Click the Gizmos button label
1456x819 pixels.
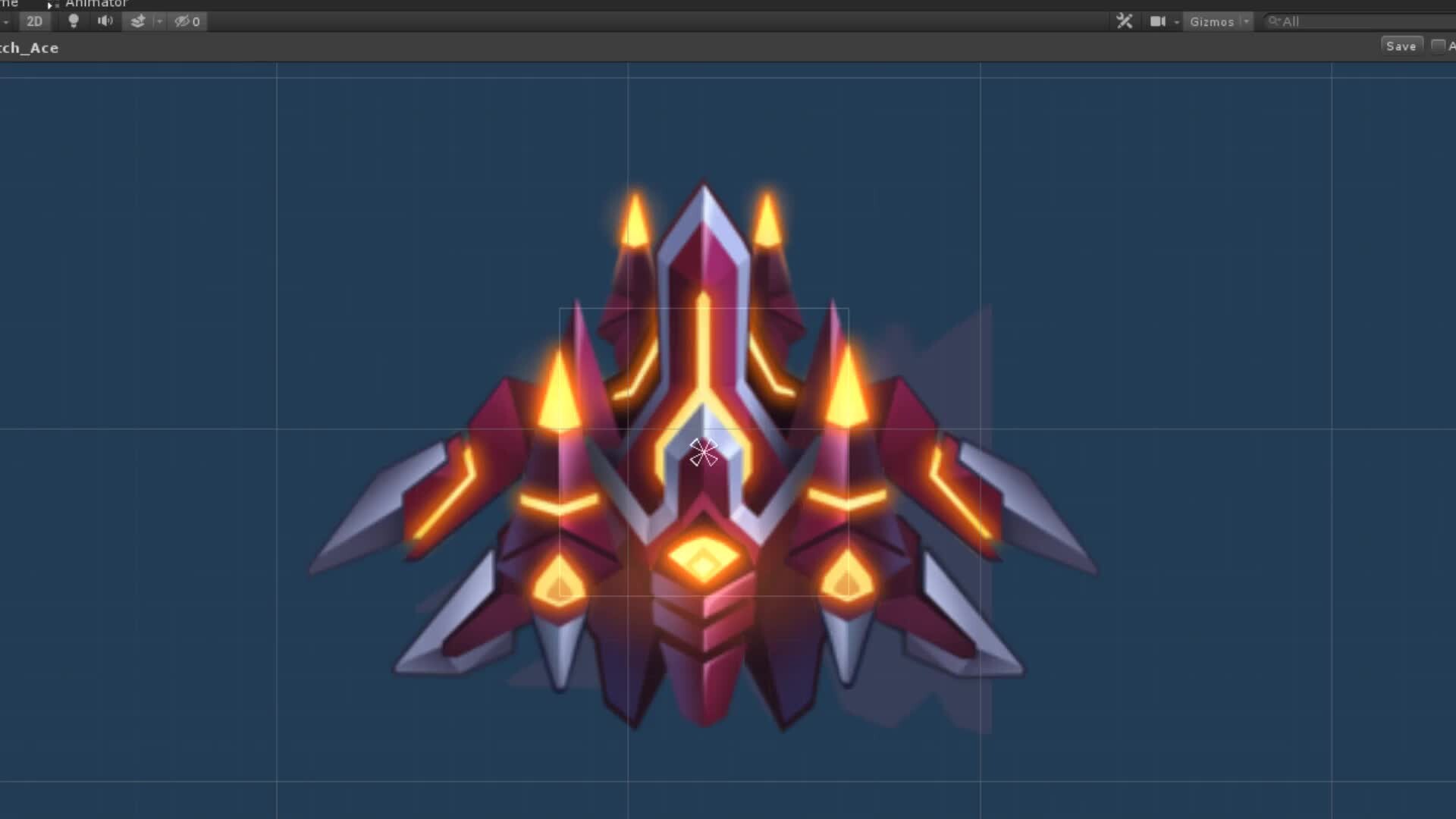coord(1213,21)
